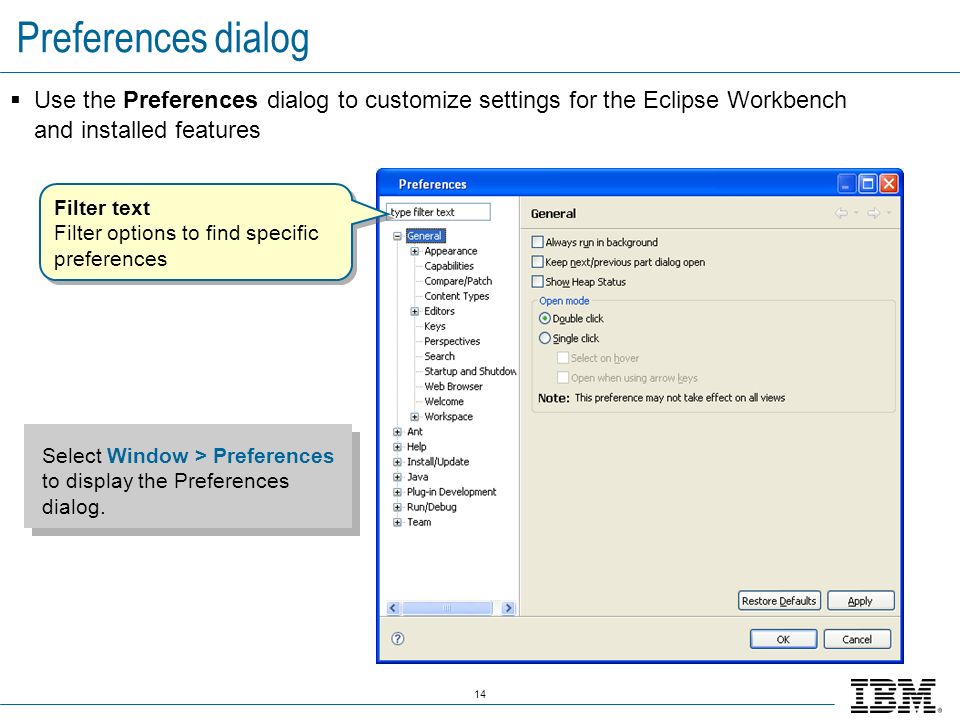This screenshot has height=720, width=960.
Task: Select Install/Update in the tree
Action: [438, 462]
